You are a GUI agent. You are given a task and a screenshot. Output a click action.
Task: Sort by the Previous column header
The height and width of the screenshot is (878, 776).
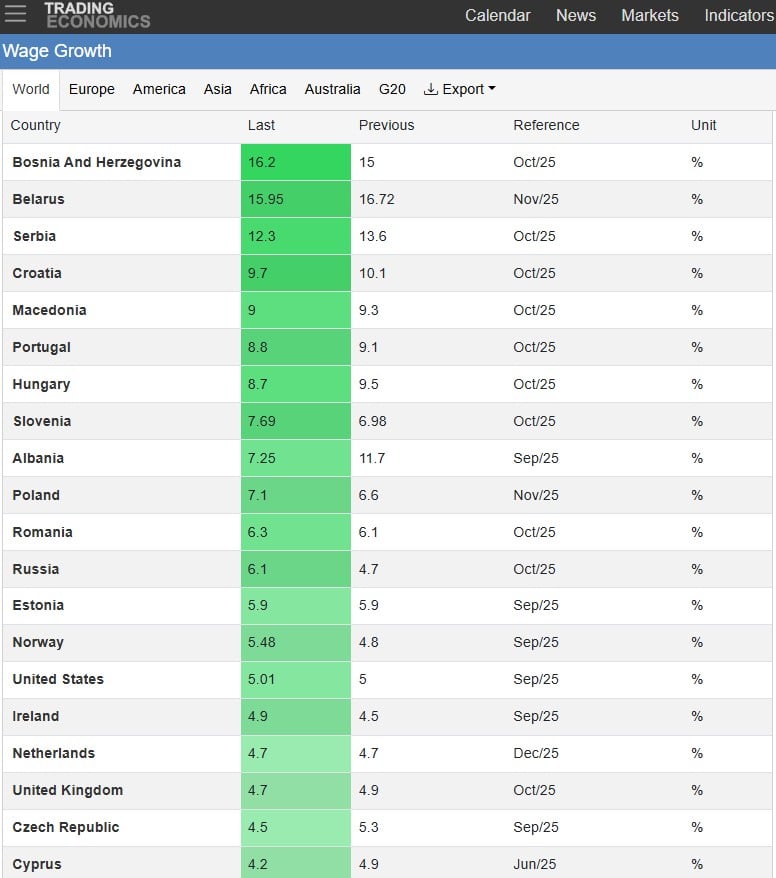click(386, 125)
